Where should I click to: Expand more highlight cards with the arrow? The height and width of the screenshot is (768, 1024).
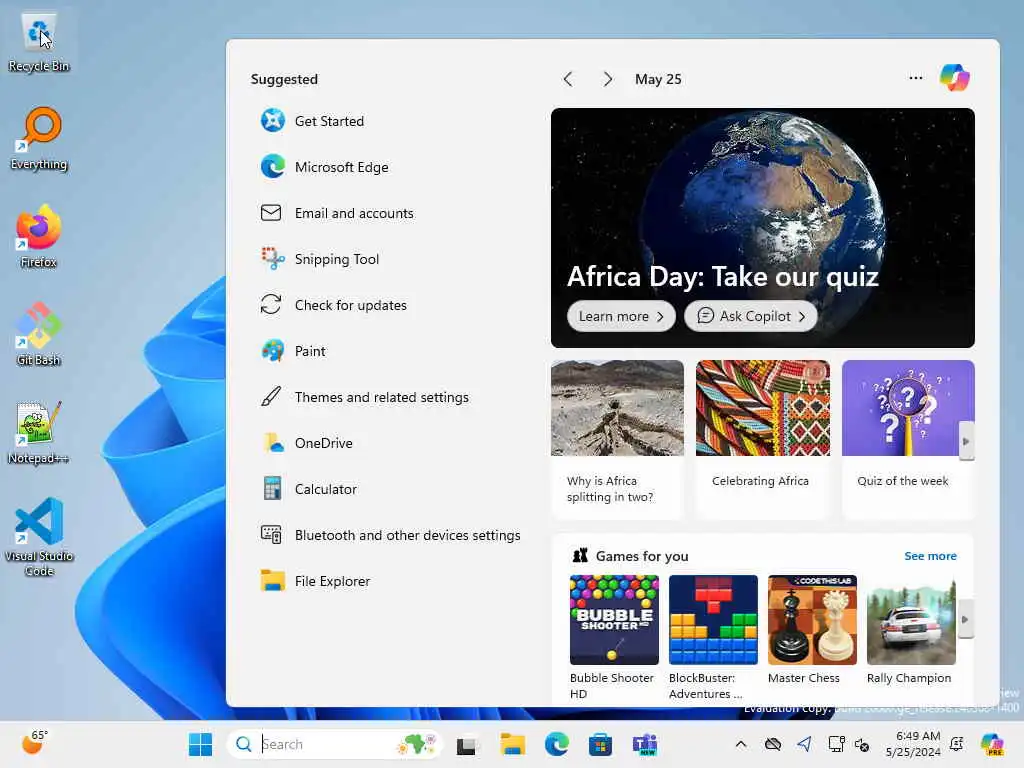(966, 441)
